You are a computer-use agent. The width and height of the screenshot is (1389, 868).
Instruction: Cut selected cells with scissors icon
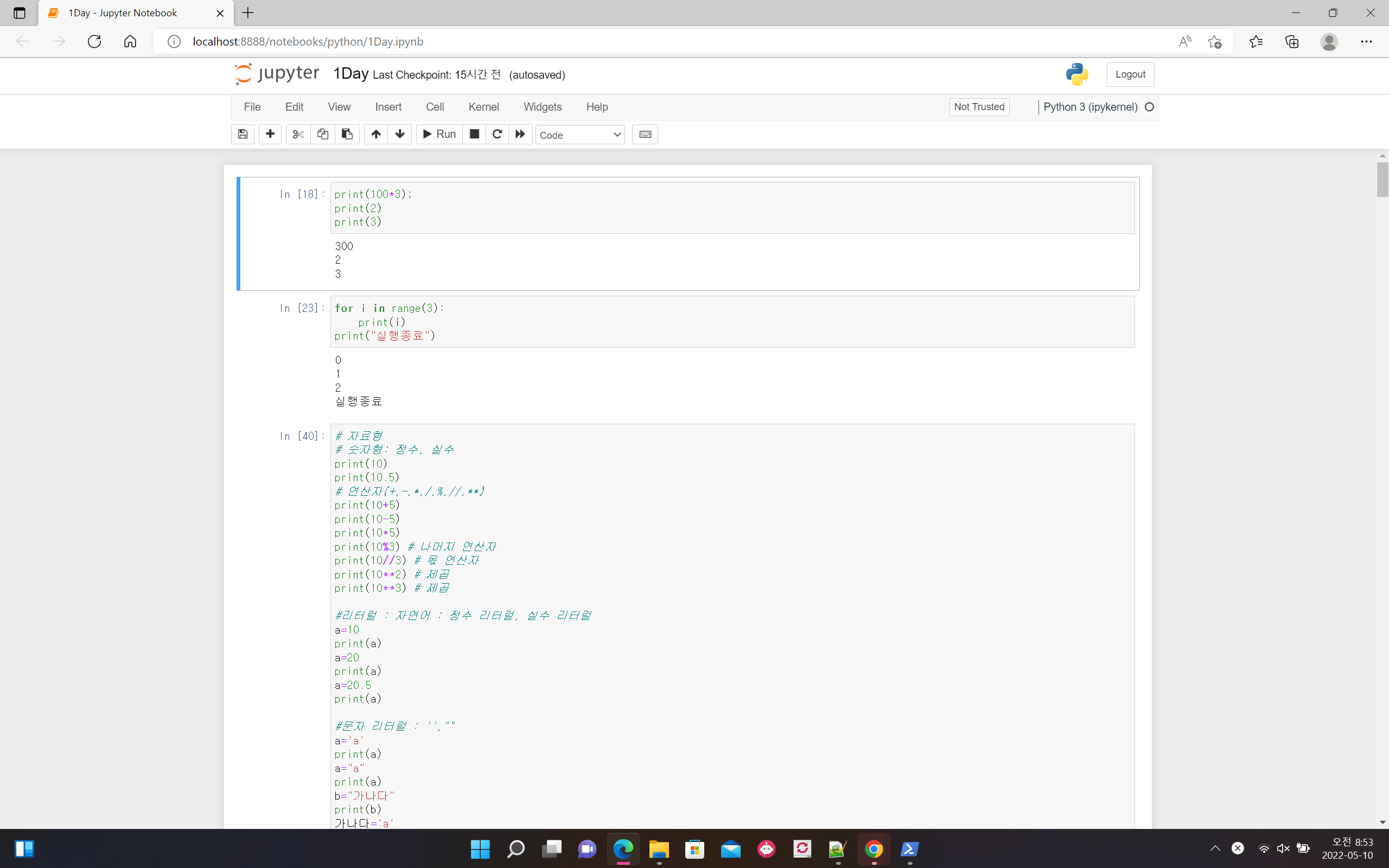click(x=298, y=135)
